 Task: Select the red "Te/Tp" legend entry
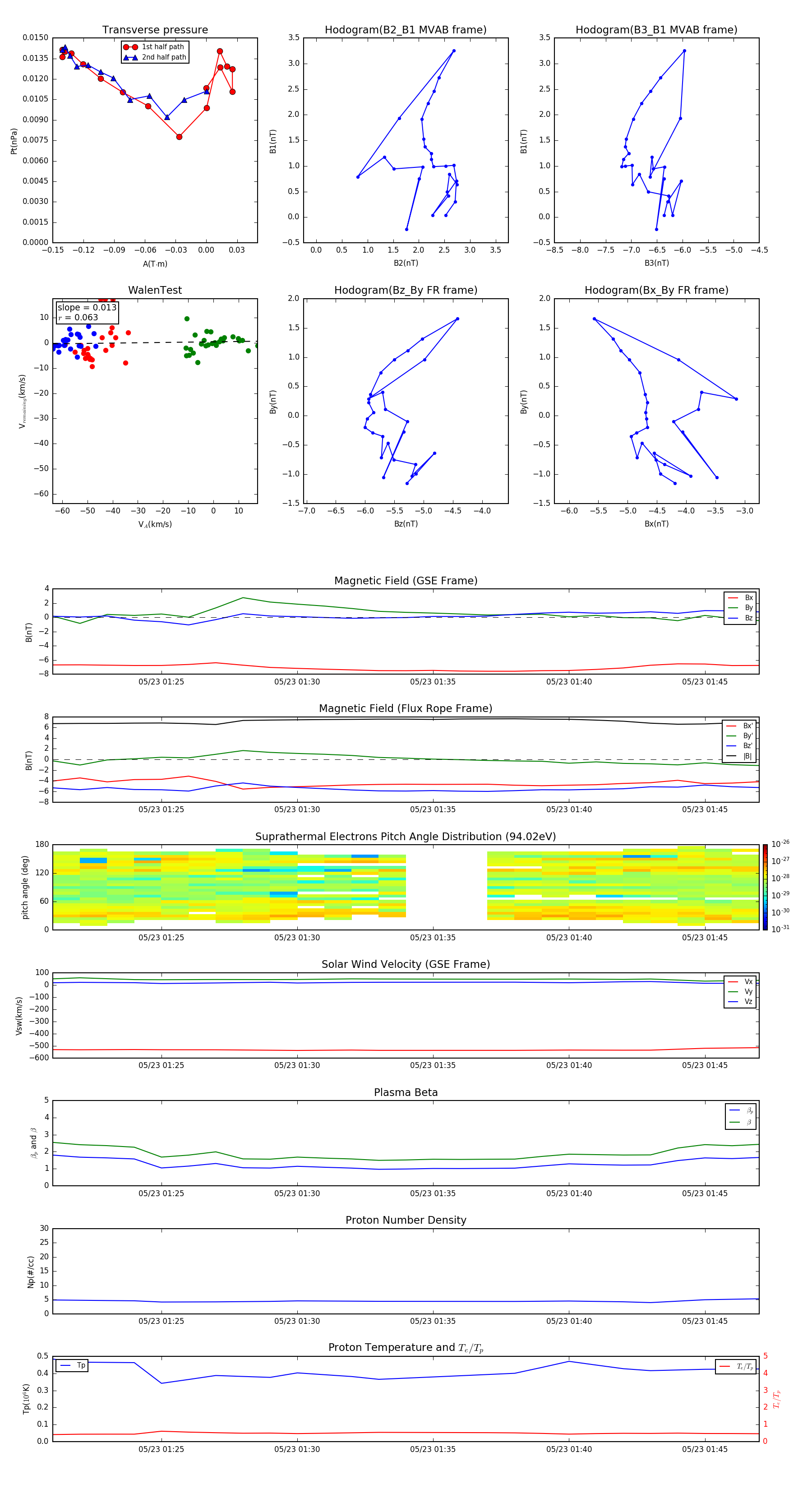pyautogui.click(x=736, y=1366)
